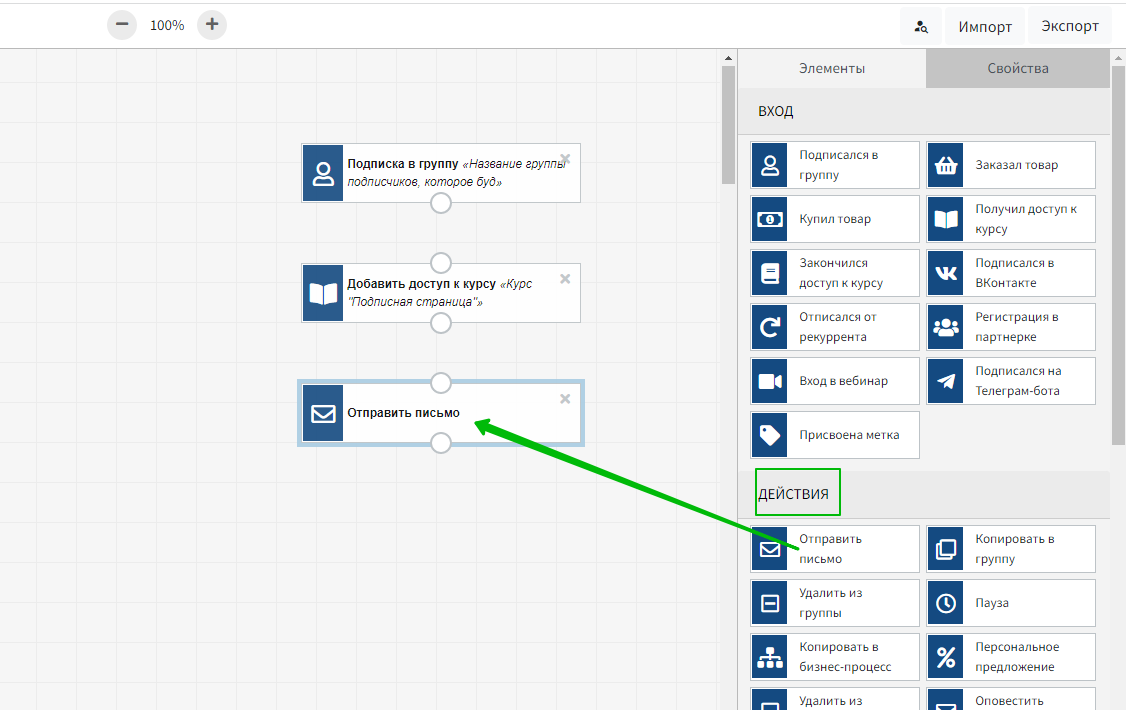Click the canvas vertical scrollbar thumb
Screen dimensions: 1126x710
tap(728, 120)
